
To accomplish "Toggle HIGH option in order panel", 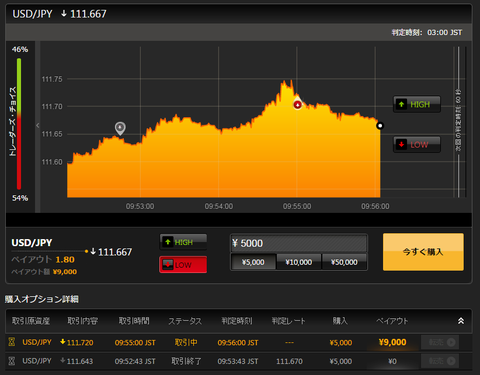I will (x=183, y=242).
